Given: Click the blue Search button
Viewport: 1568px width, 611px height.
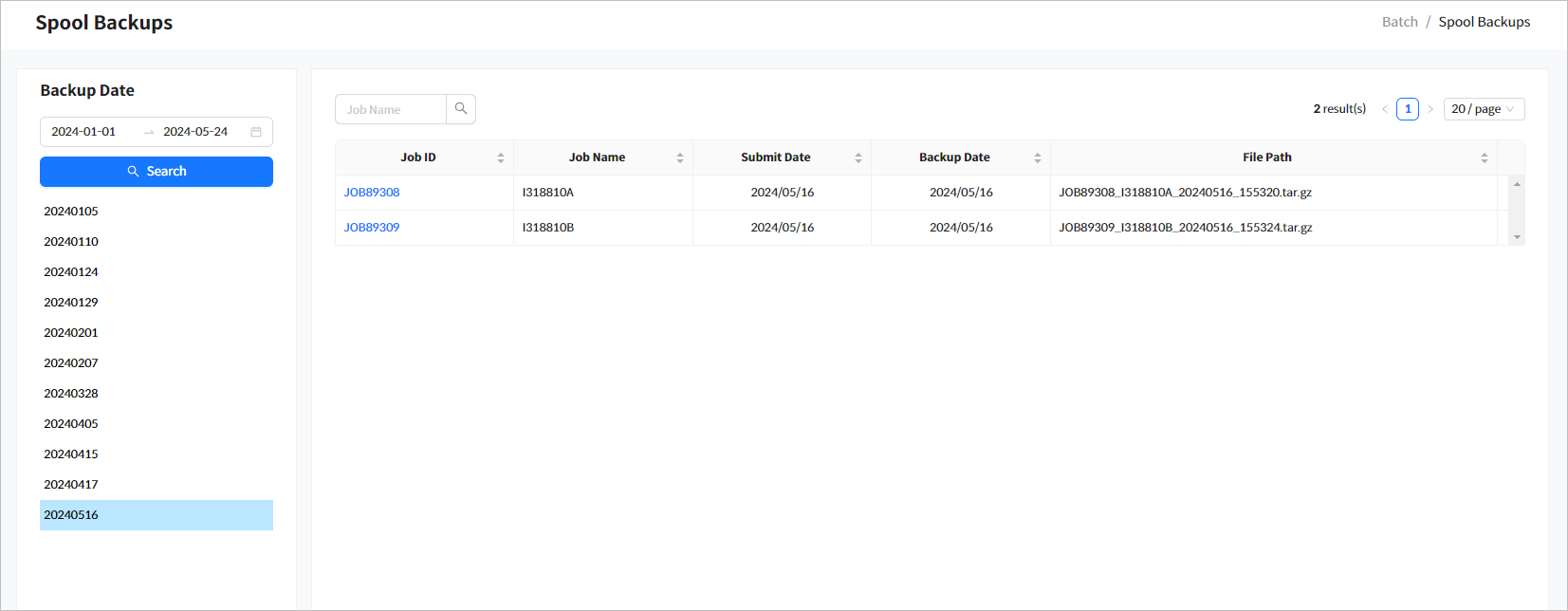Looking at the screenshot, I should point(157,172).
